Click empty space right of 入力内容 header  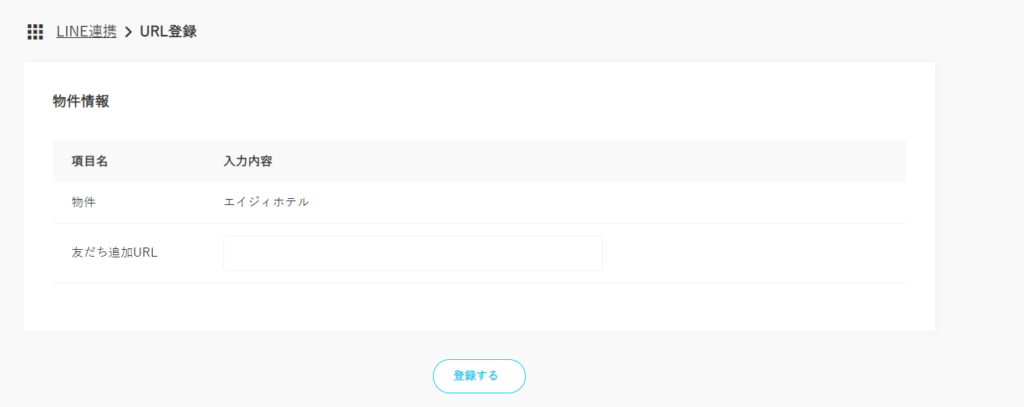pos(600,161)
